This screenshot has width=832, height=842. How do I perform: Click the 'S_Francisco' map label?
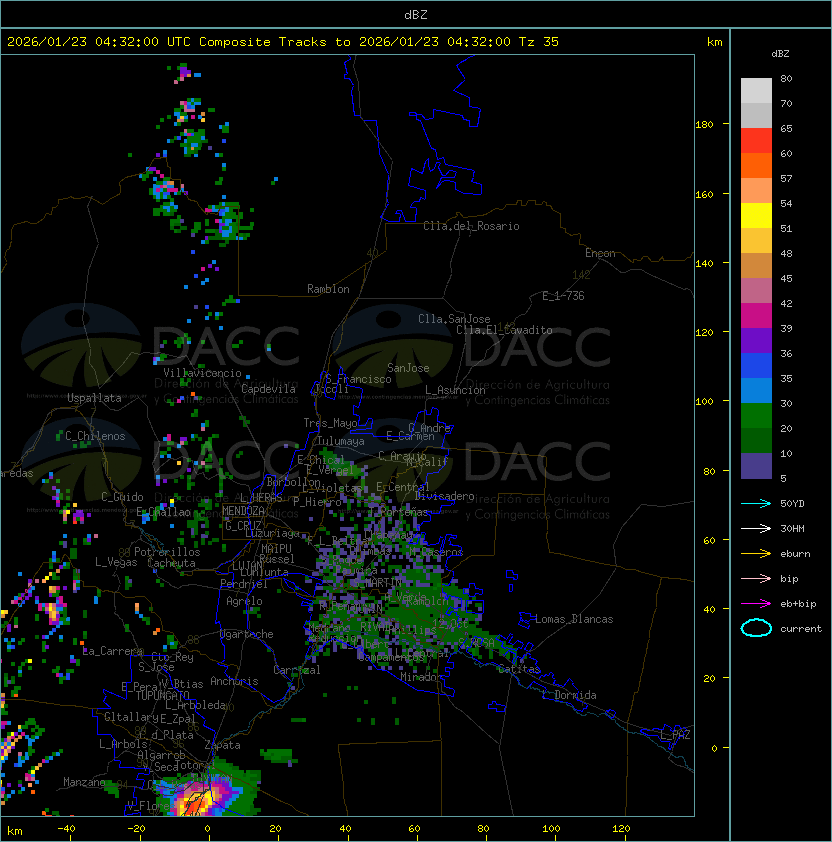click(x=358, y=379)
